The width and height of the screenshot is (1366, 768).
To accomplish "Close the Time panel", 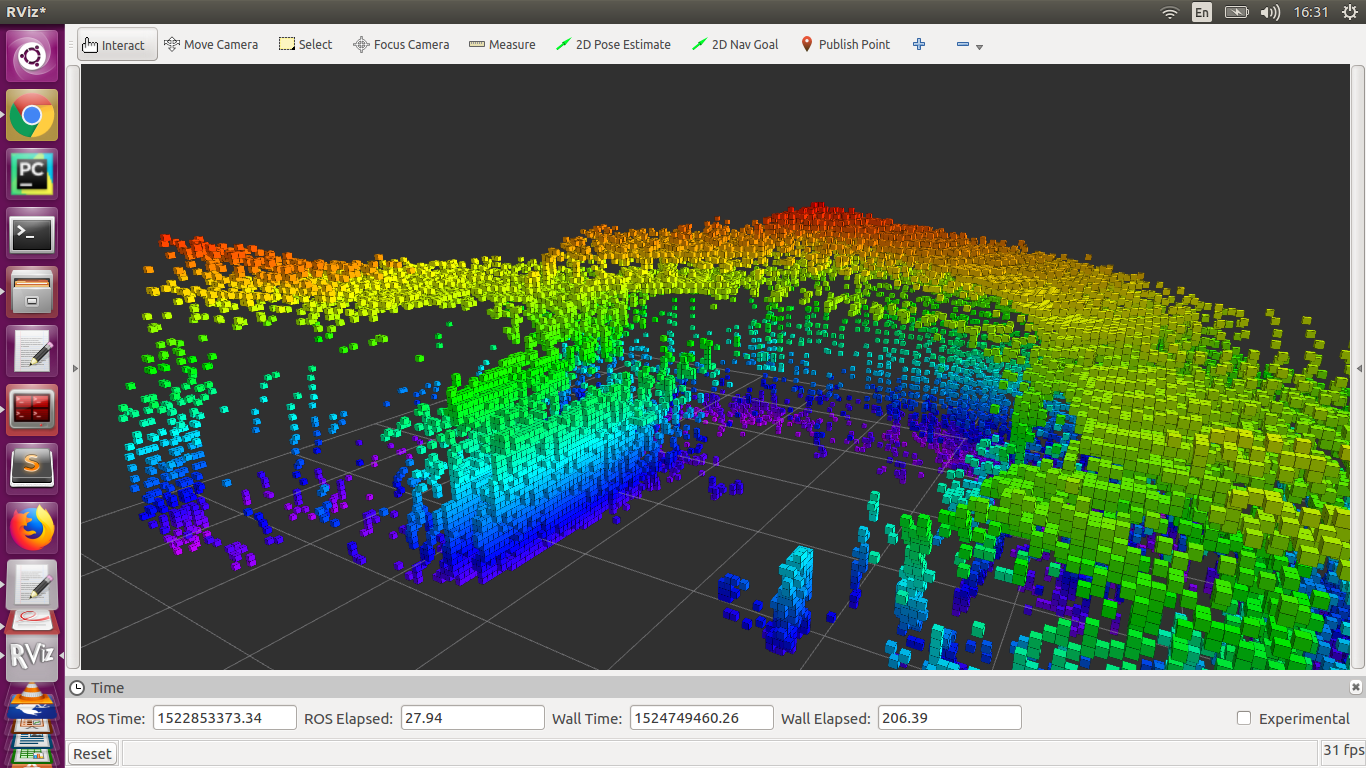I will (1356, 687).
